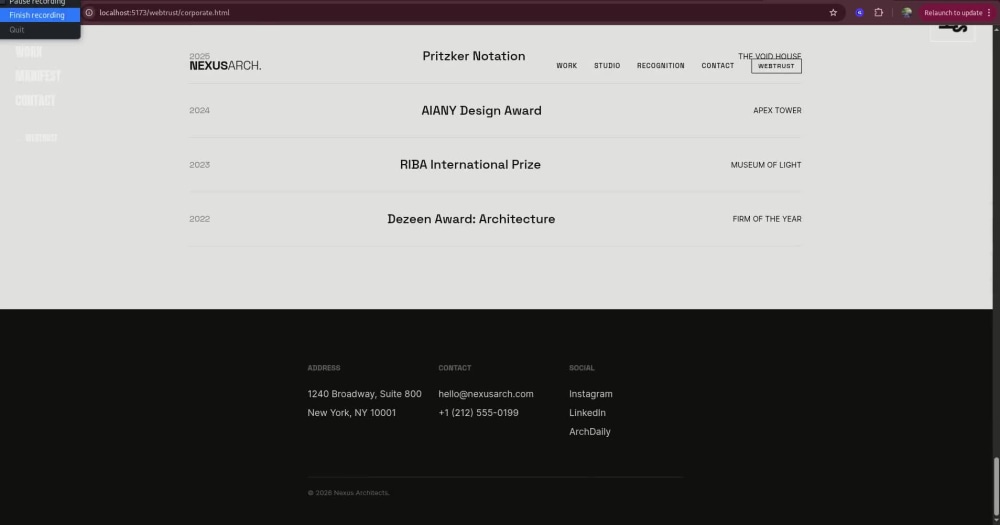Open the LinkedIn social link
Screen dimensions: 1000x525
click(587, 413)
